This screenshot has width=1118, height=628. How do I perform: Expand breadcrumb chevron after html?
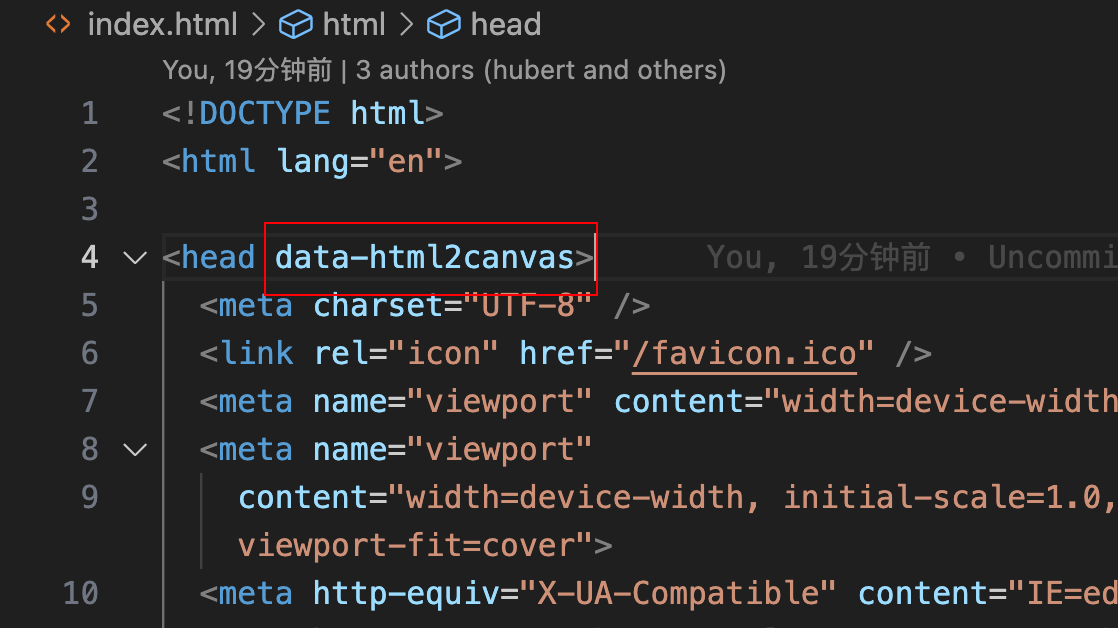[406, 25]
